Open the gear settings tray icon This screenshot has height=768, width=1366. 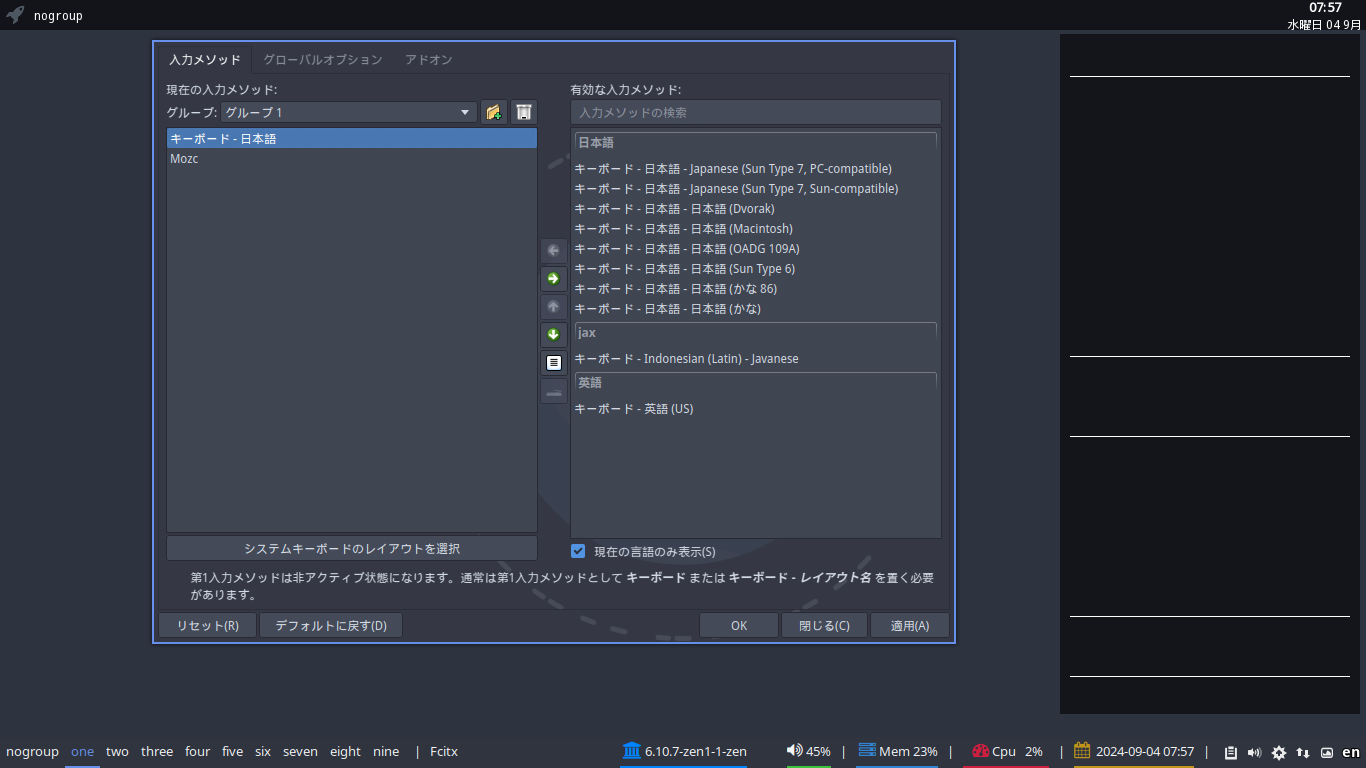(1278, 752)
